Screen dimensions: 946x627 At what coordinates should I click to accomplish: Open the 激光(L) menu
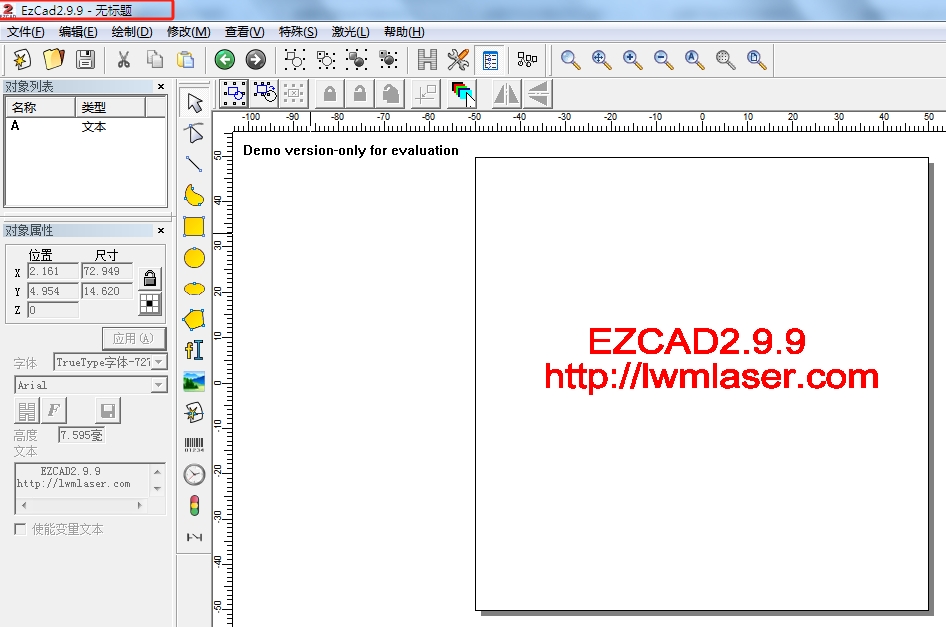point(351,32)
